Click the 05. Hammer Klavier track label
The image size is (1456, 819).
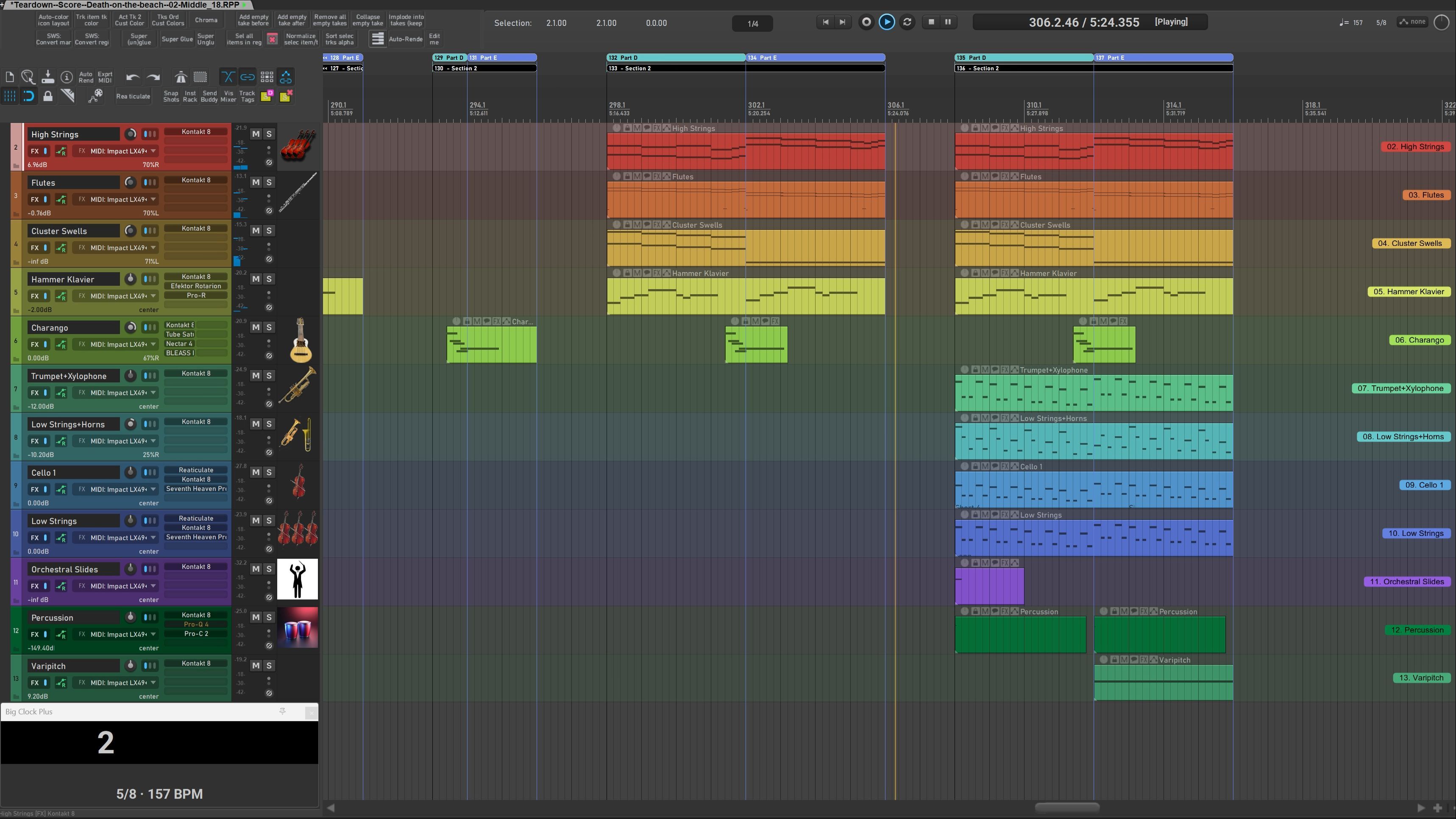coord(1409,292)
